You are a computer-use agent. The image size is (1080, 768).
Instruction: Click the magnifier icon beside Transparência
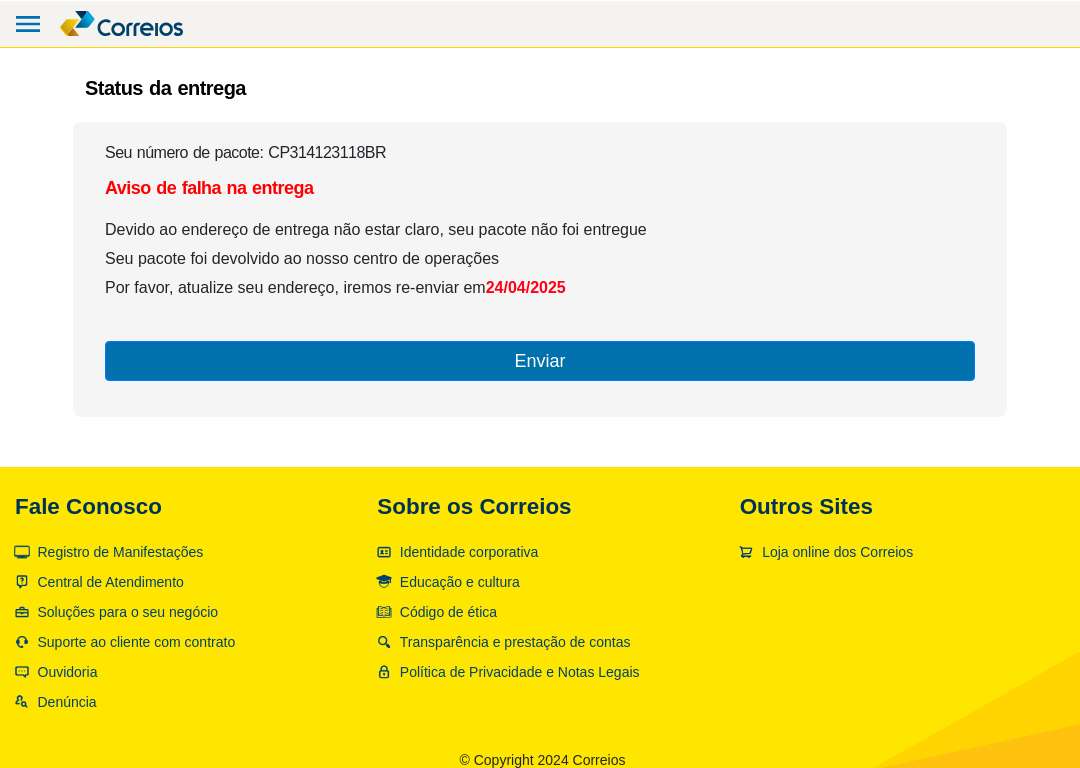(x=384, y=642)
